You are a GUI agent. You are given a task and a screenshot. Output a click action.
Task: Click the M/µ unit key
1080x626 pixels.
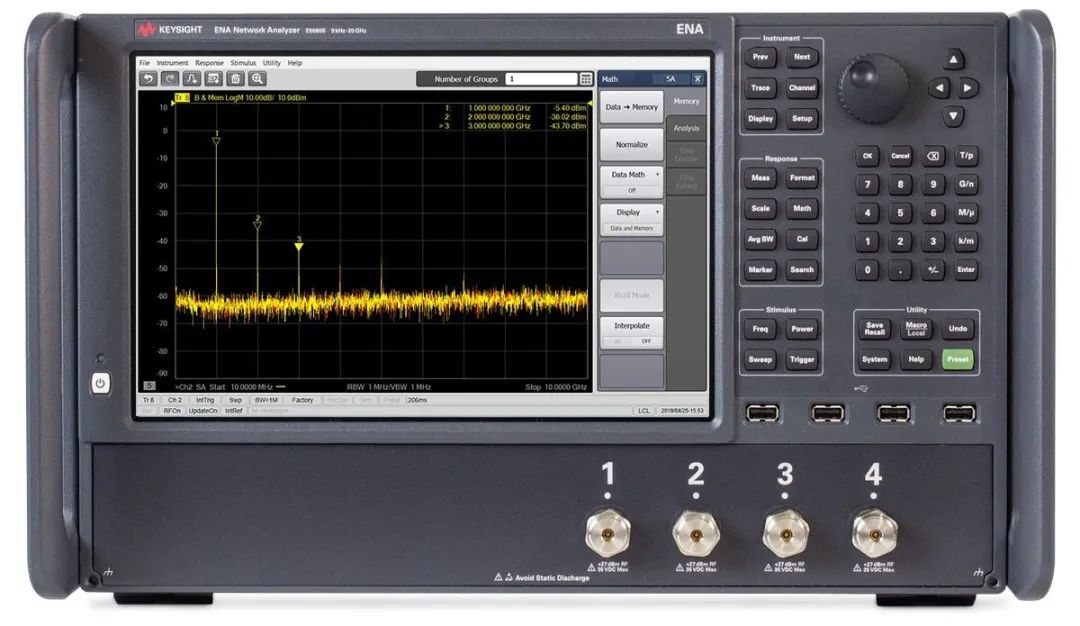[966, 213]
